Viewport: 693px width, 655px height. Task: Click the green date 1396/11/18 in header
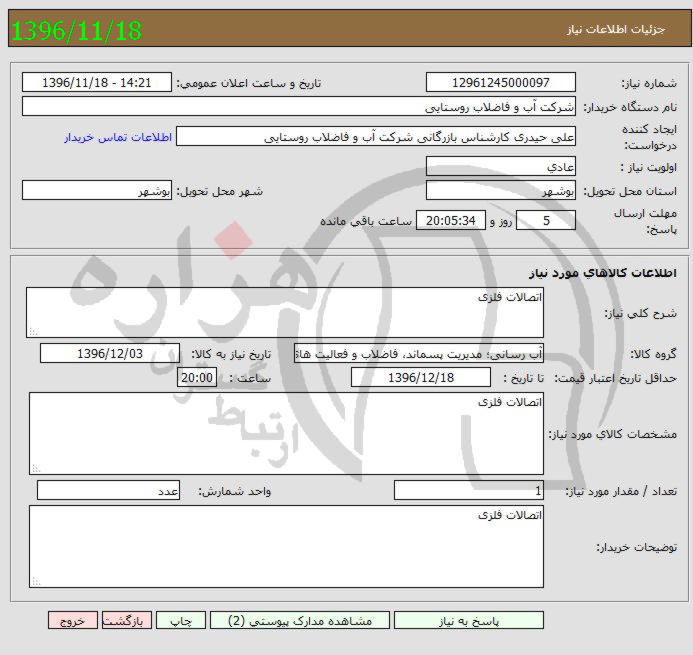coord(76,30)
